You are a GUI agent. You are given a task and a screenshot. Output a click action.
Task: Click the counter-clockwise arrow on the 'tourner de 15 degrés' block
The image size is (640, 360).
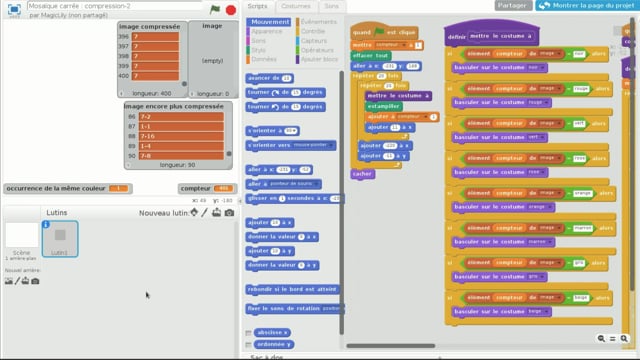(276, 107)
